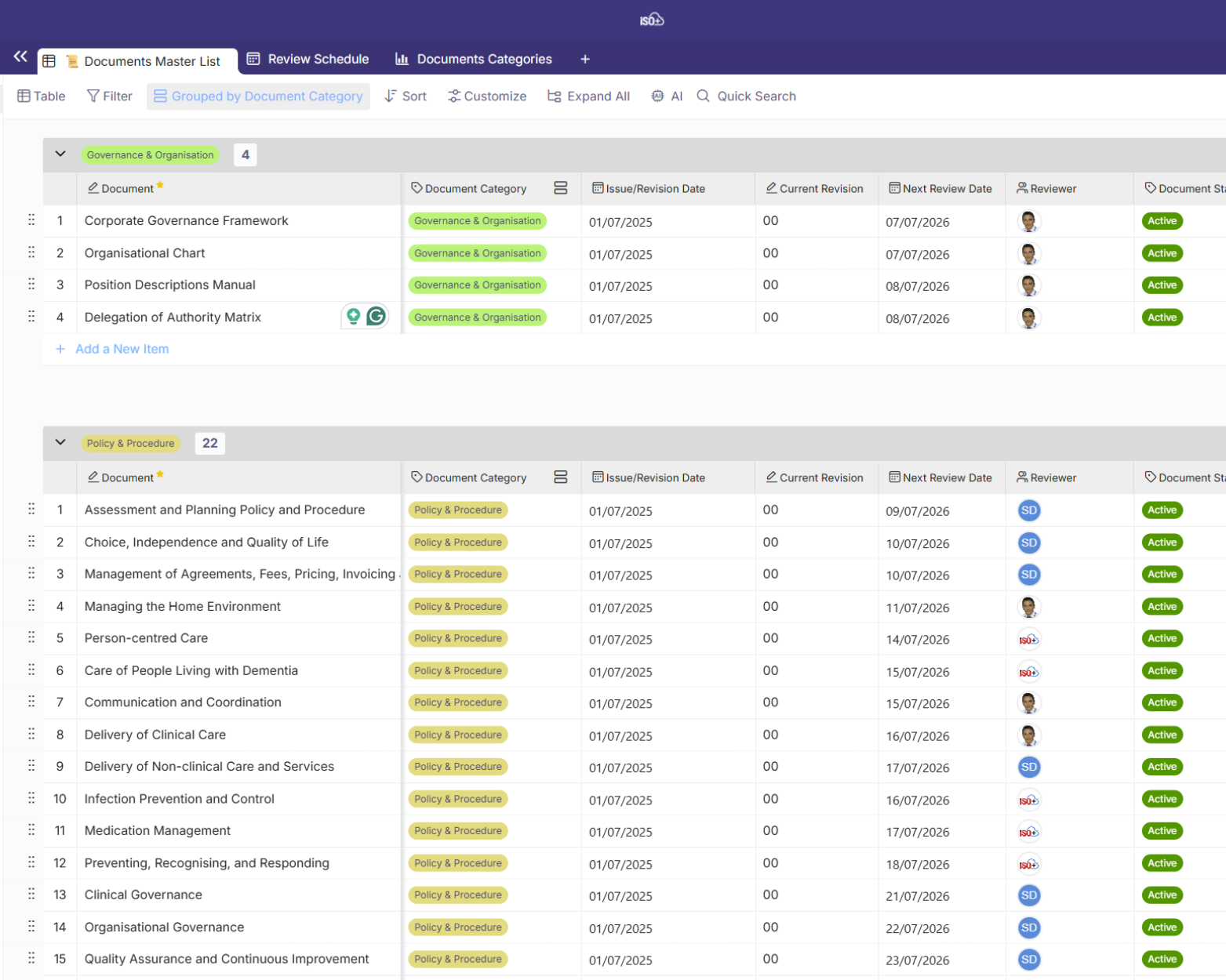Switch to the Review Schedule tab
Screen dimensions: 1226x980
[307, 60]
